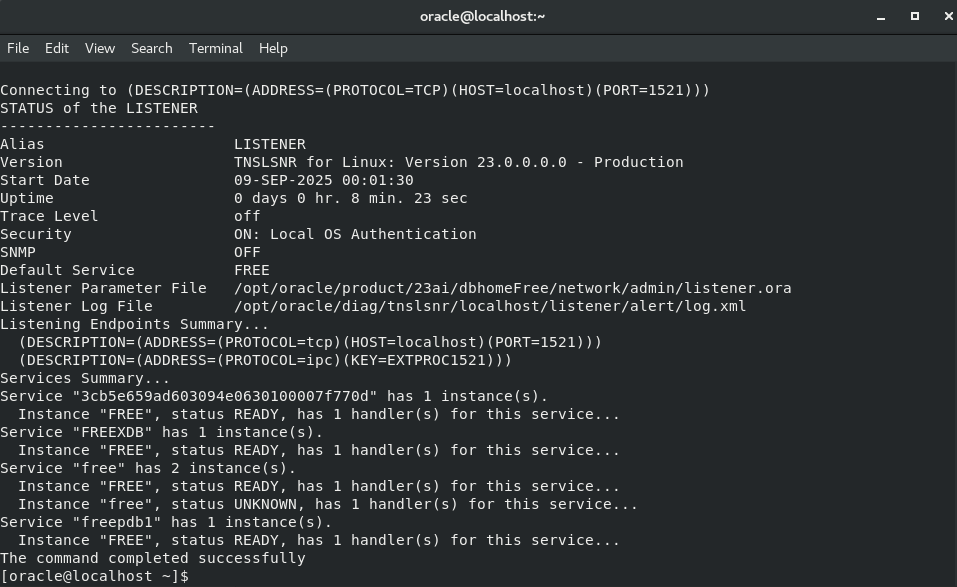This screenshot has height=587, width=957.
Task: Close the terminal window
Action: pyautogui.click(x=948, y=16)
